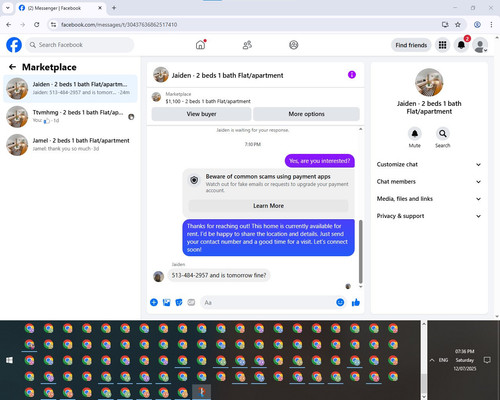Click the browser address bar URL

pyautogui.click(x=119, y=24)
